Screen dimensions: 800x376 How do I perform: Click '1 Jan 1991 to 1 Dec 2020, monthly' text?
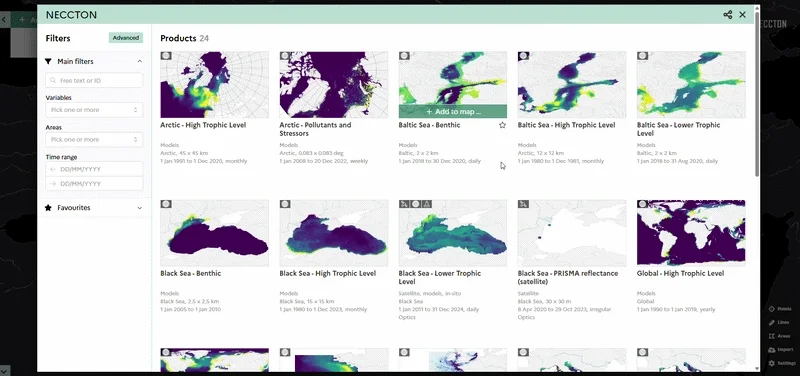tap(204, 161)
